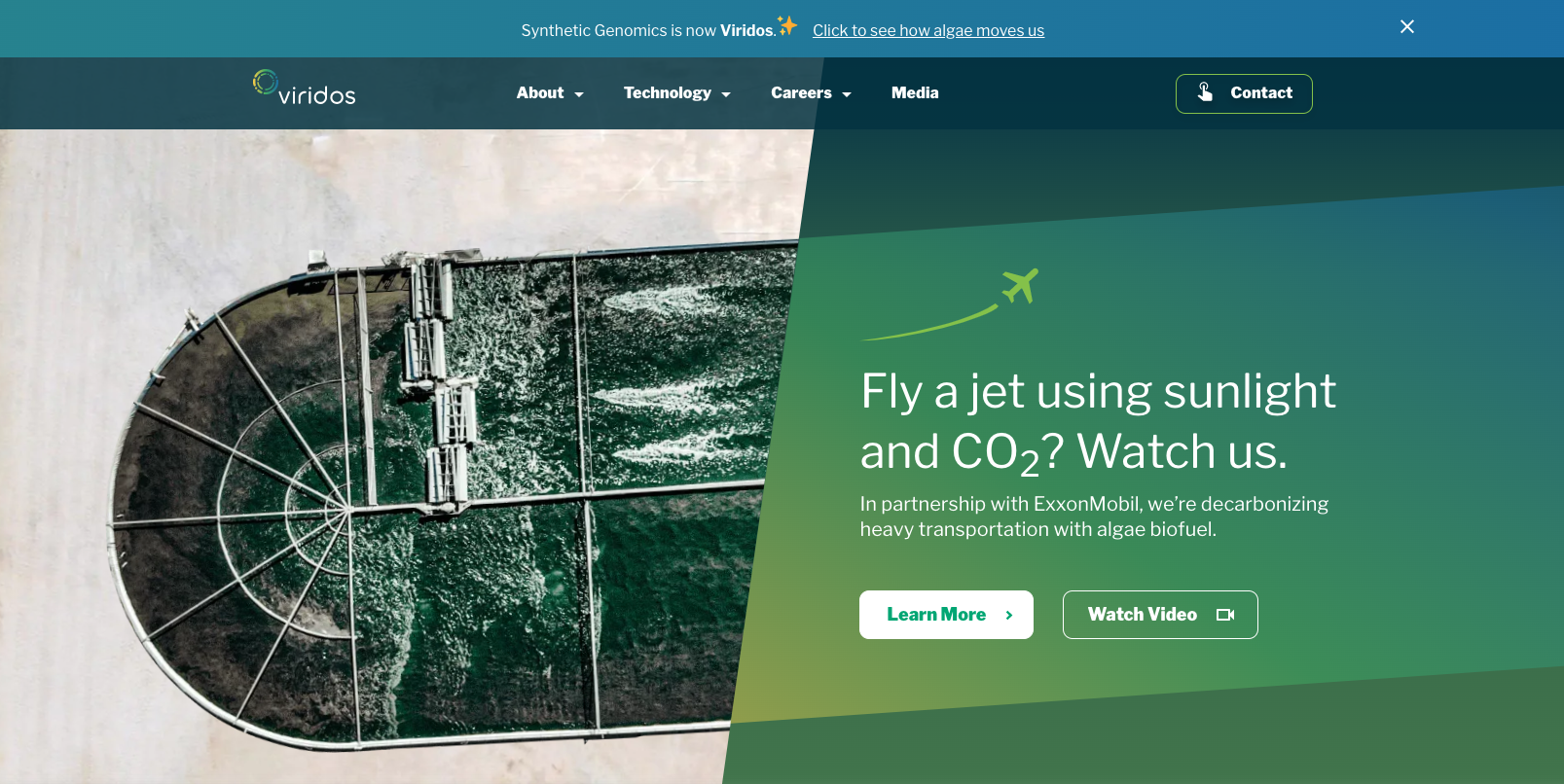Select the Careers menu label

pyautogui.click(x=801, y=92)
